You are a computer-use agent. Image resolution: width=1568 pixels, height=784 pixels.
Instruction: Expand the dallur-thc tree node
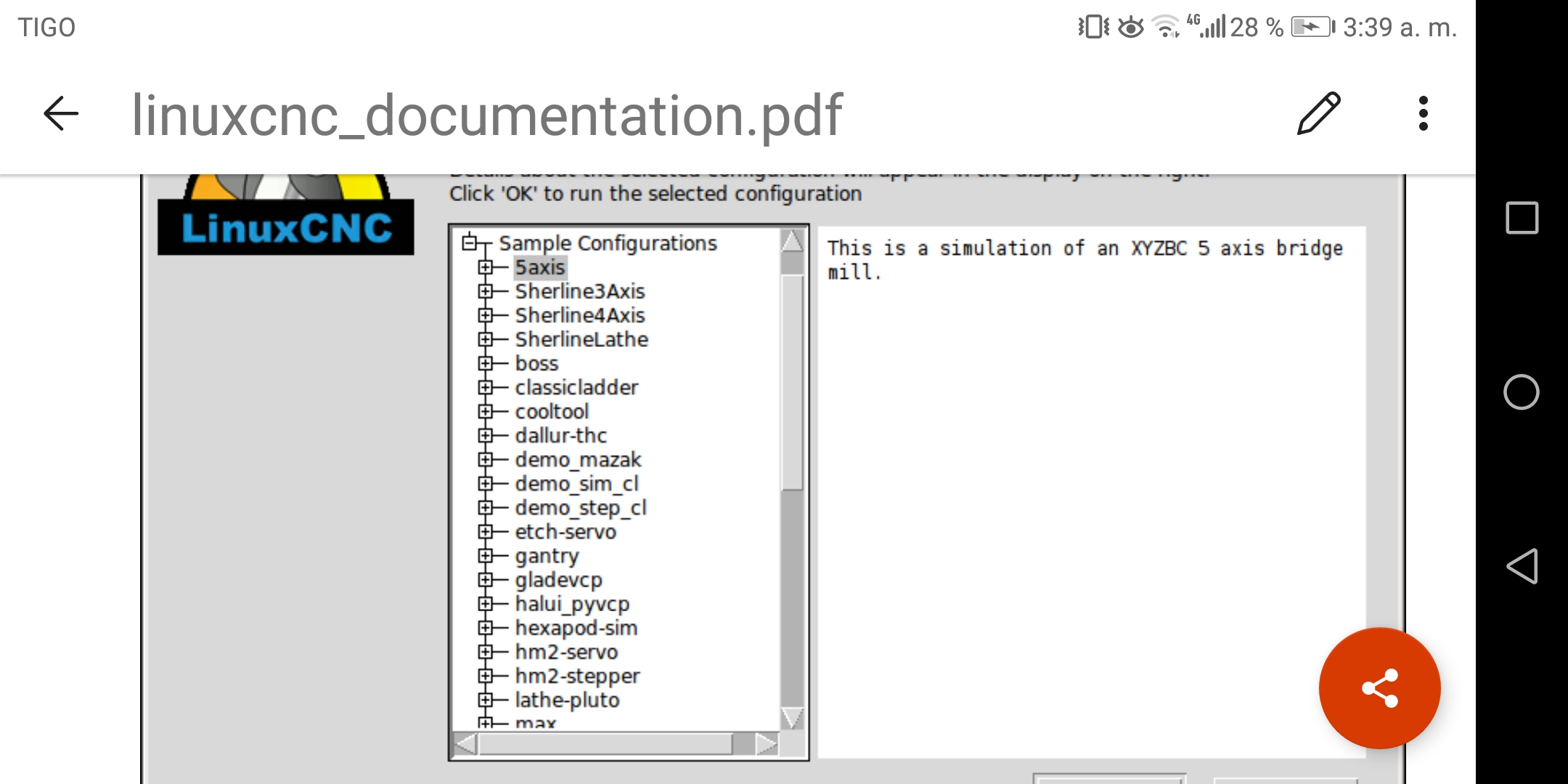coord(486,435)
